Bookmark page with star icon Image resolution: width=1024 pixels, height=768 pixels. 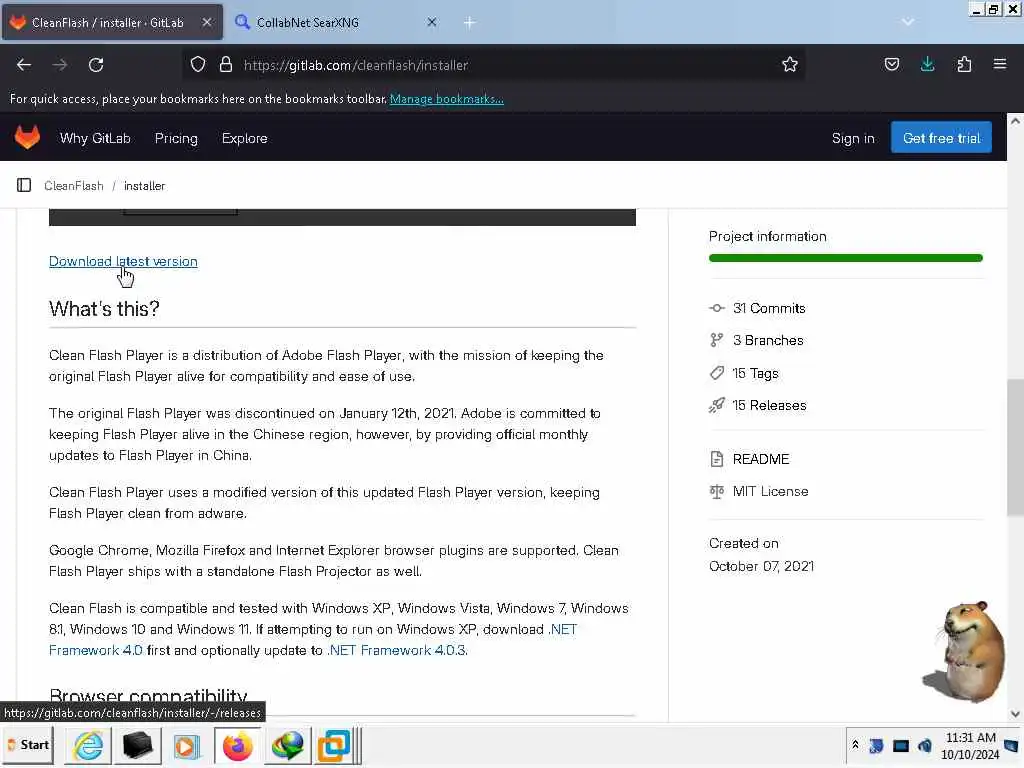coord(790,64)
